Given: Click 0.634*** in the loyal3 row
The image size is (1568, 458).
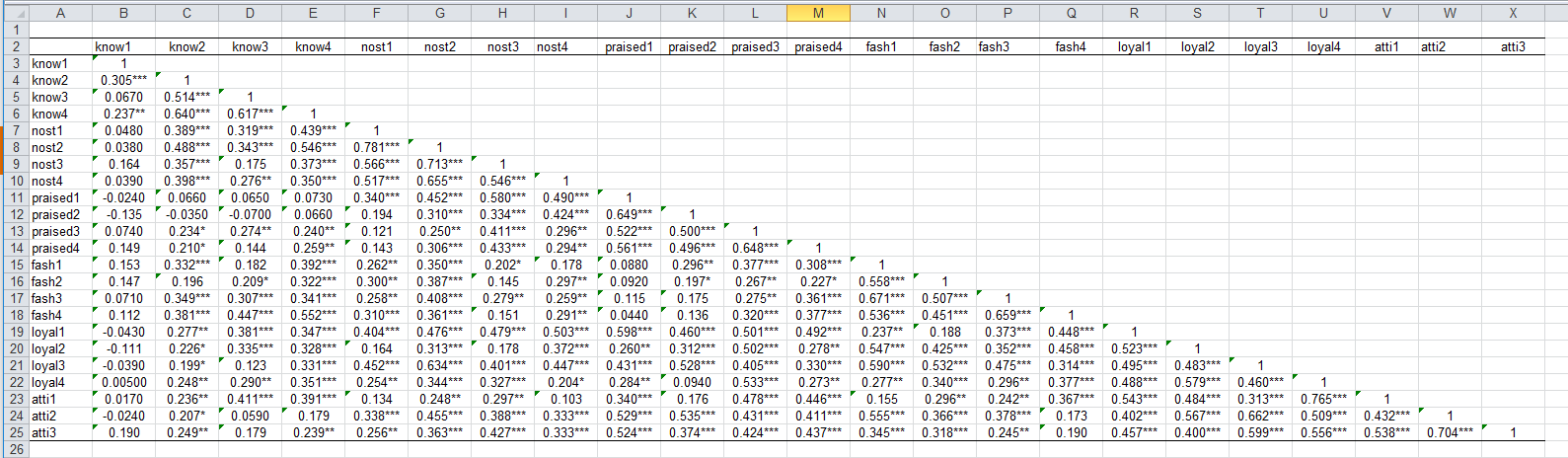Looking at the screenshot, I should point(439,365).
